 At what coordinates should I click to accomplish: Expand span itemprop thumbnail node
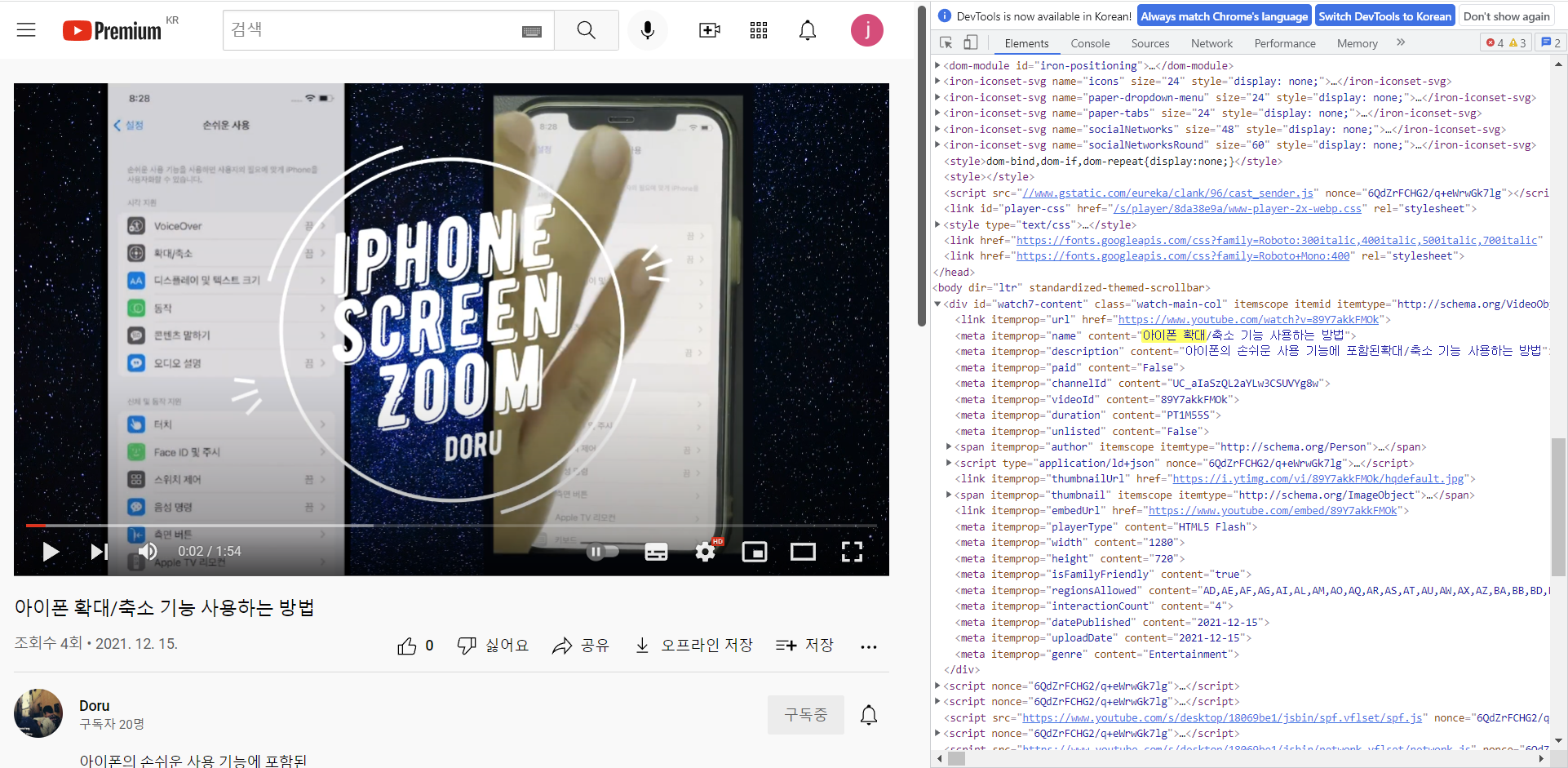tap(949, 495)
